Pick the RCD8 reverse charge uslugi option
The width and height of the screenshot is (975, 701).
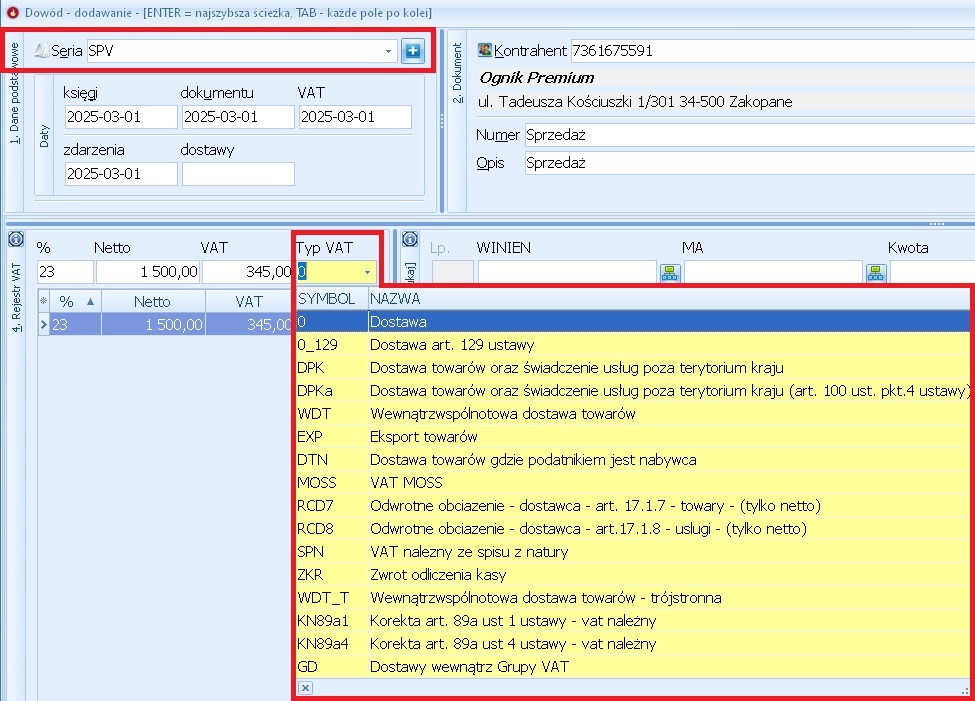point(633,529)
